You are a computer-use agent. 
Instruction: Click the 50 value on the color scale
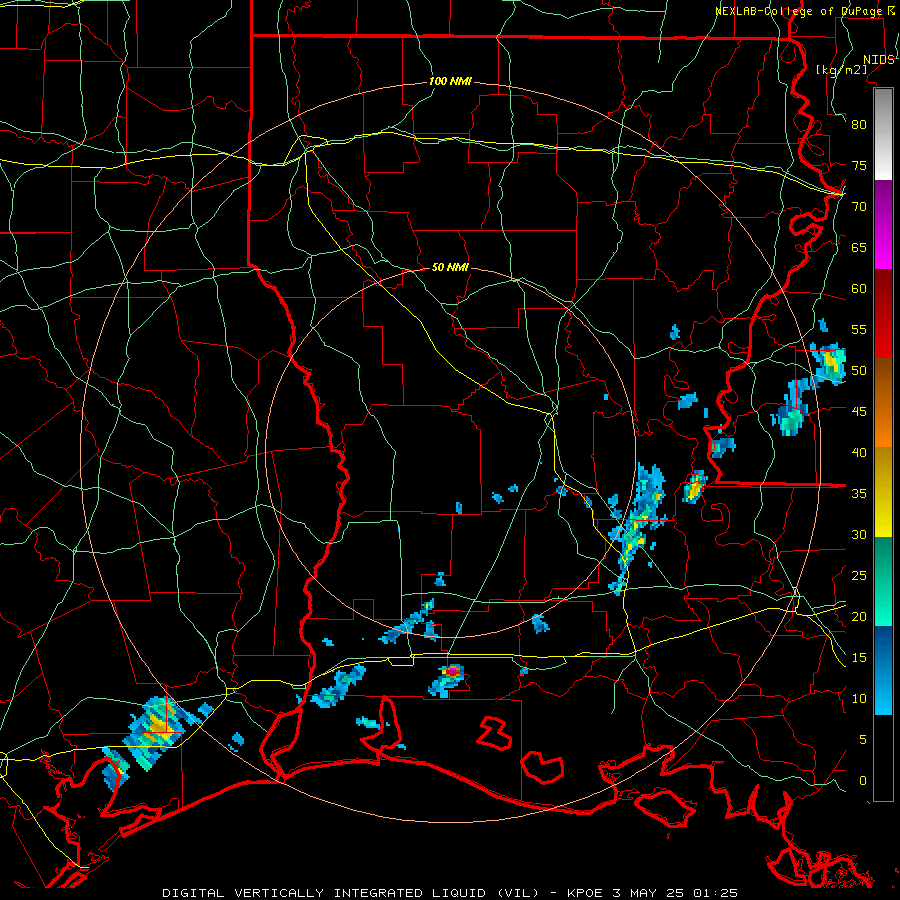click(x=859, y=371)
